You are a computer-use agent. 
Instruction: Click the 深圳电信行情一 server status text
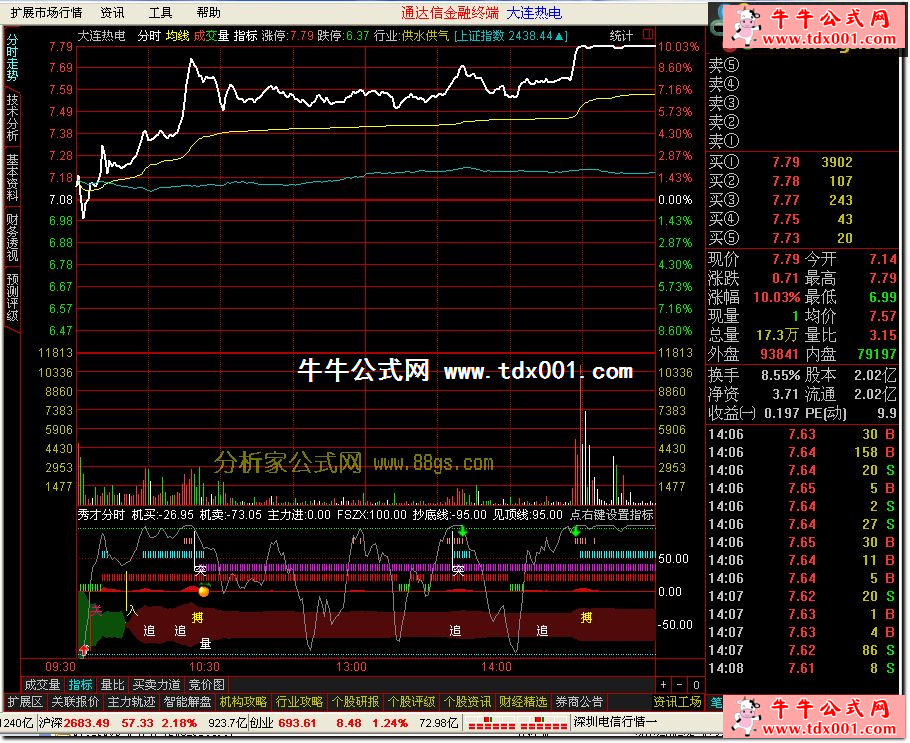tap(615, 722)
